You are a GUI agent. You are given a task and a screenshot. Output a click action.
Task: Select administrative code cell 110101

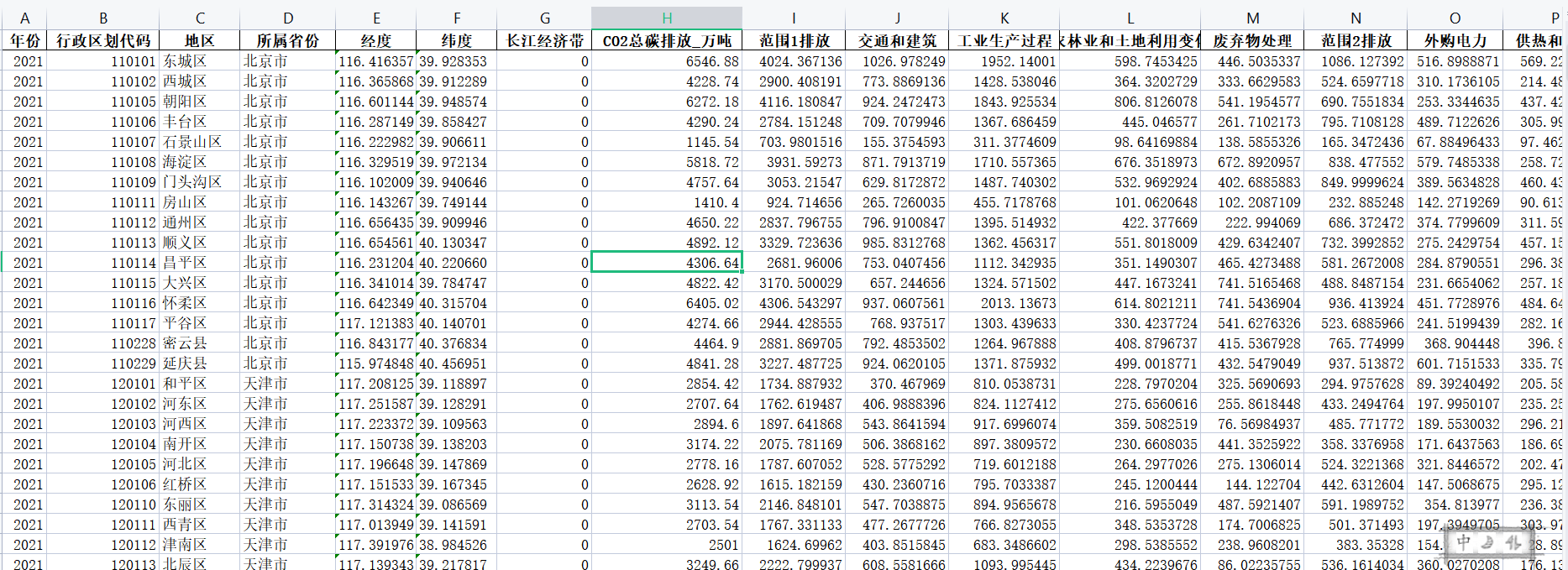coord(103,61)
